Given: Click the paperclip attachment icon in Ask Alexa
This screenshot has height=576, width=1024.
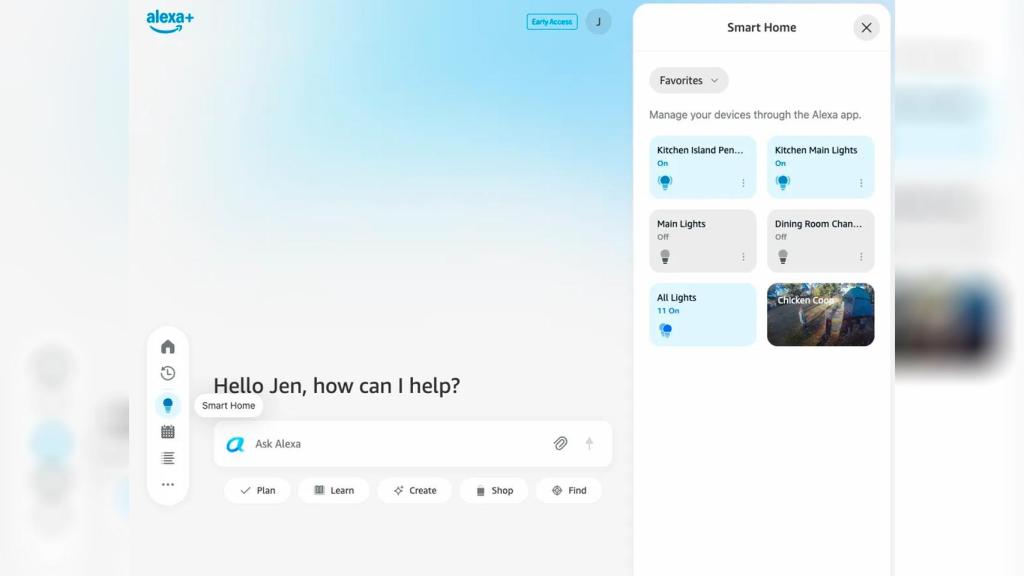Looking at the screenshot, I should (560, 443).
